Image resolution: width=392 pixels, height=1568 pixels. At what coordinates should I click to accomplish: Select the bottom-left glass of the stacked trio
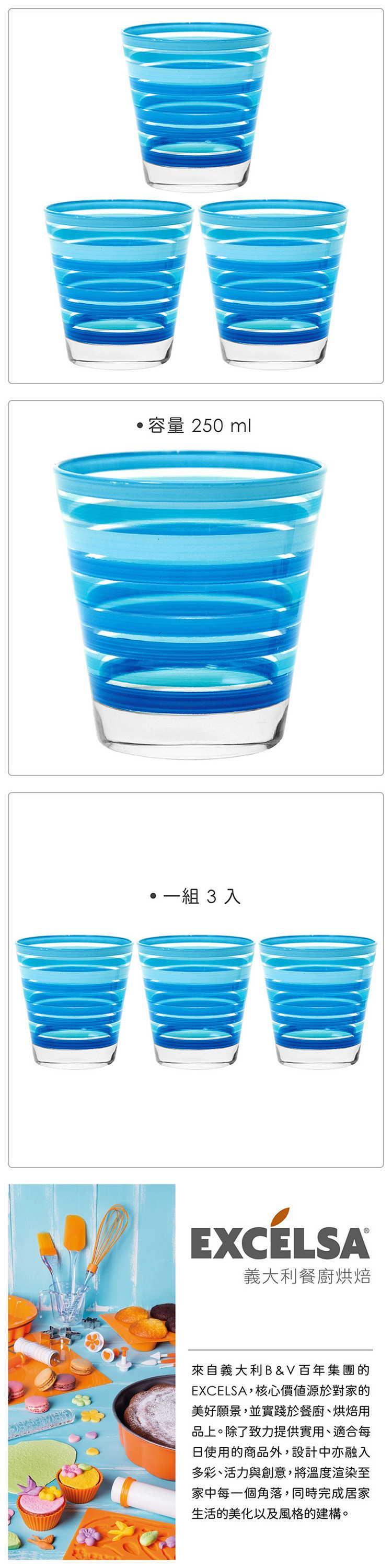pyautogui.click(x=118, y=284)
